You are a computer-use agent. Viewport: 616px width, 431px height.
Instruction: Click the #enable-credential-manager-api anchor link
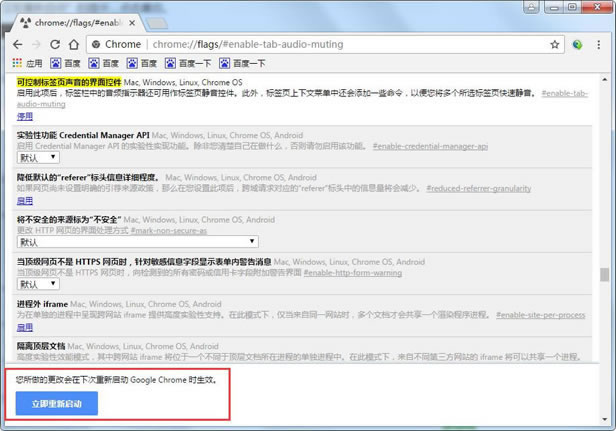tap(430, 146)
